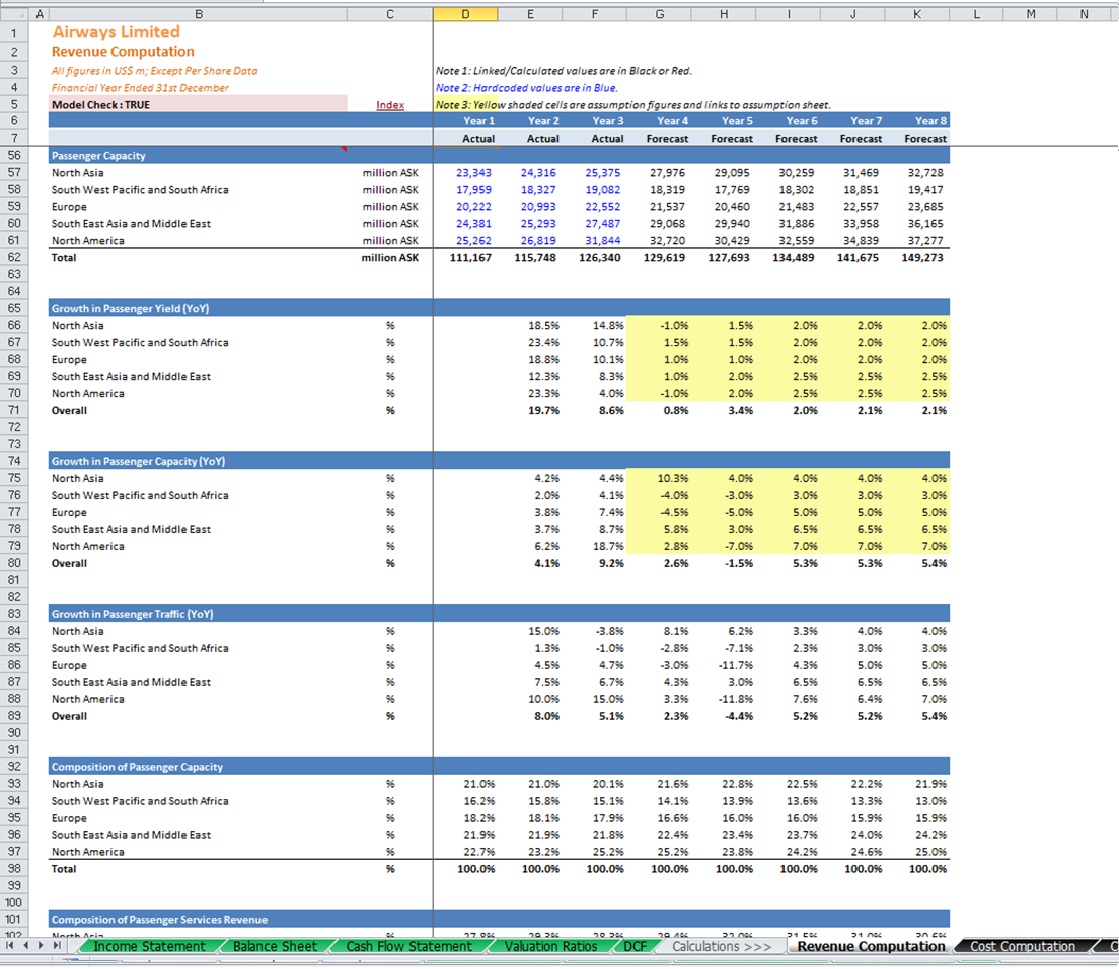The height and width of the screenshot is (969, 1119).
Task: Select Total composition 100.0% Year 1 cell
Action: [x=465, y=868]
